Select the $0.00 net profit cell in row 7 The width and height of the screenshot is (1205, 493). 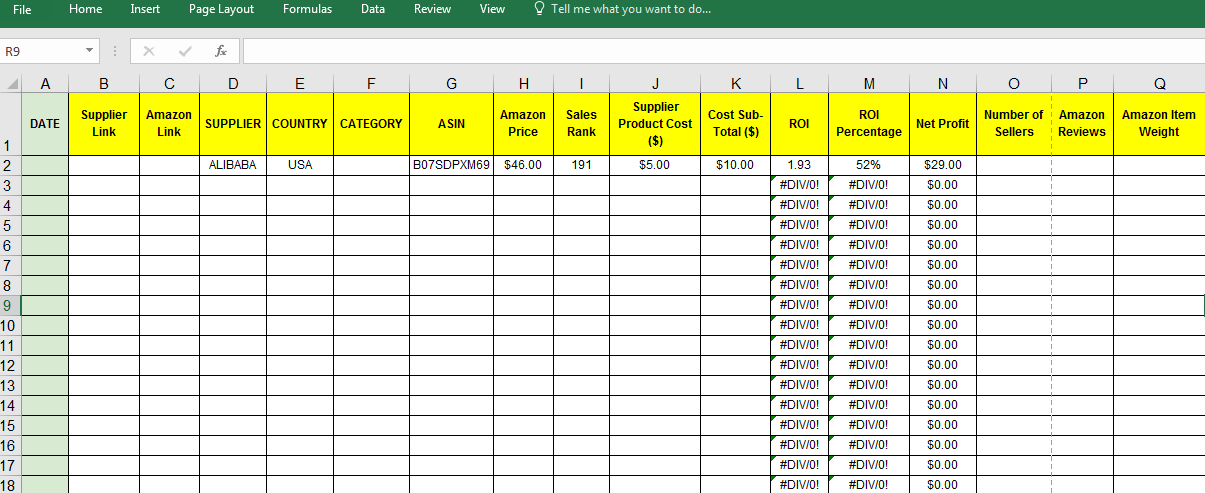[x=943, y=265]
